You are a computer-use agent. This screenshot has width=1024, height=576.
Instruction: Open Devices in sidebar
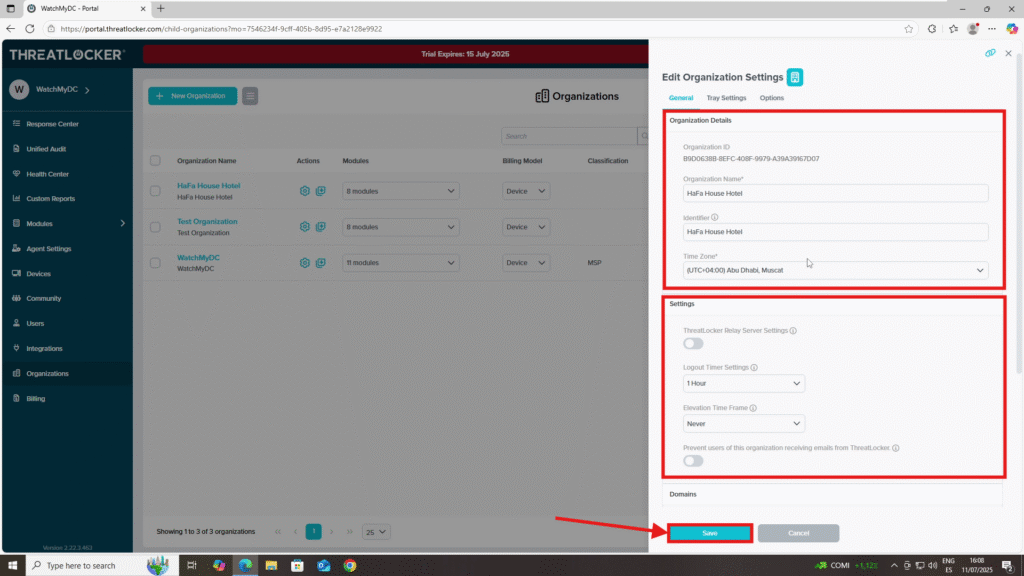click(x=38, y=274)
